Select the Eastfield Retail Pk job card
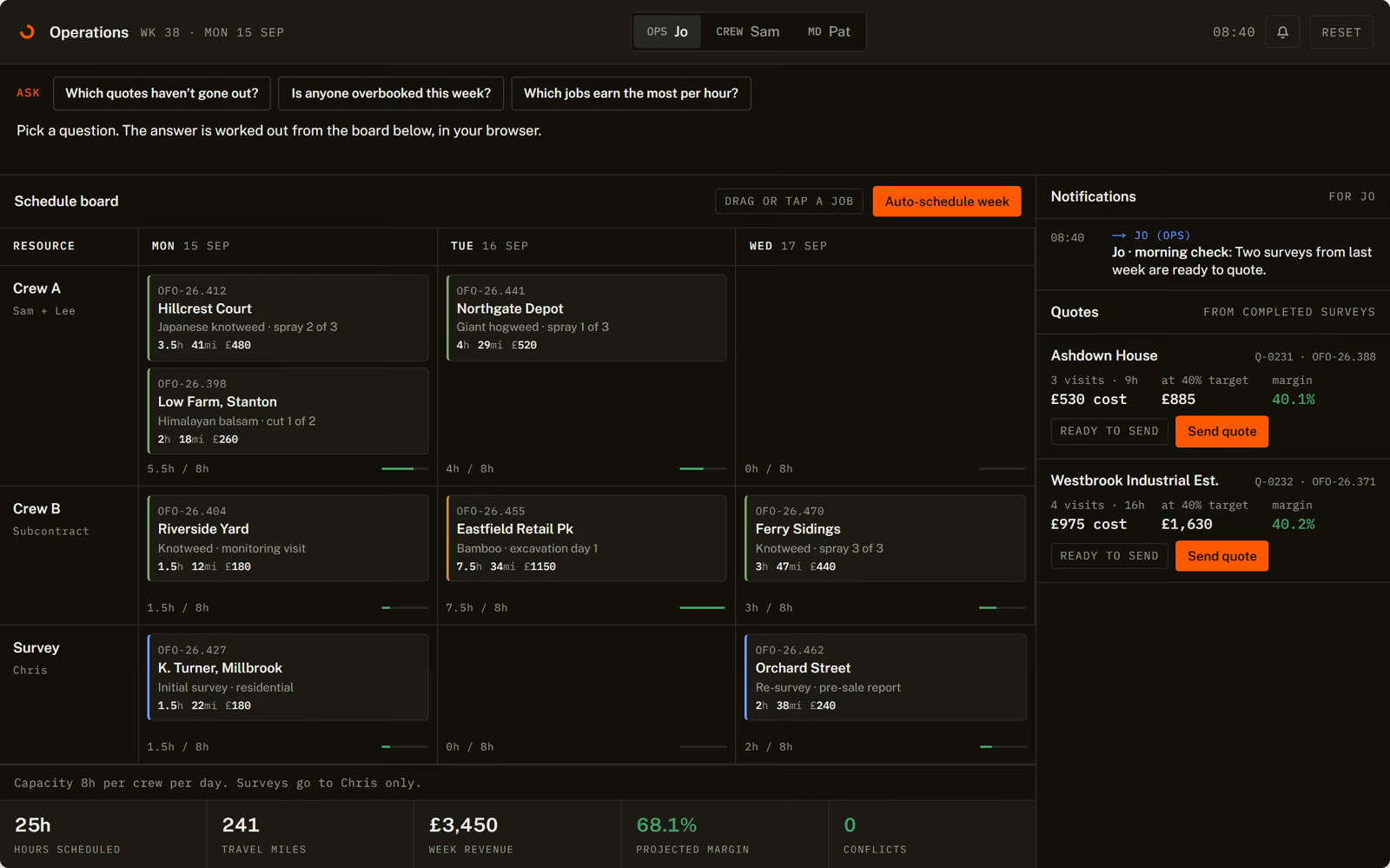The image size is (1390, 868). coord(586,539)
